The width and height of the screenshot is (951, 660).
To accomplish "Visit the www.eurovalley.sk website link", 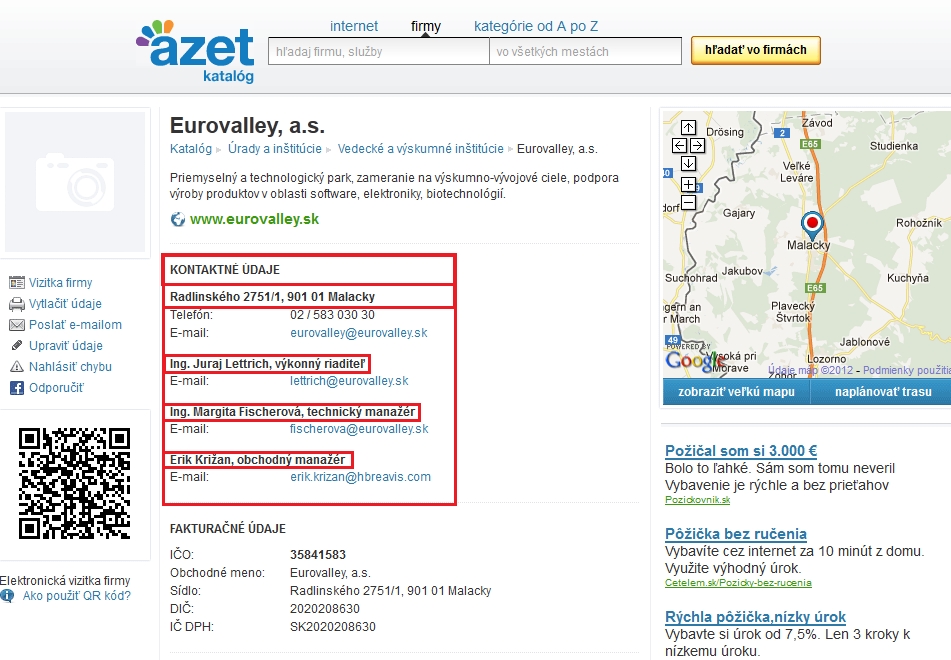I will pyautogui.click(x=254, y=219).
